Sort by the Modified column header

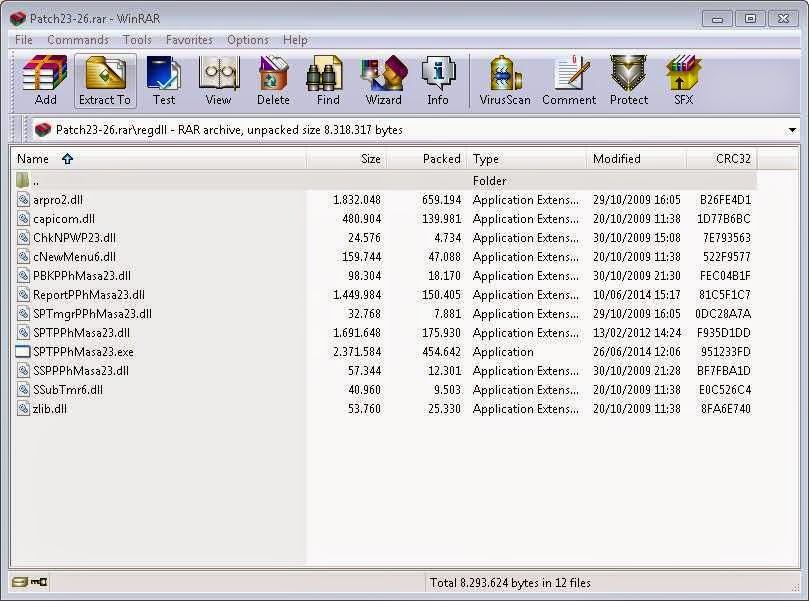point(636,159)
